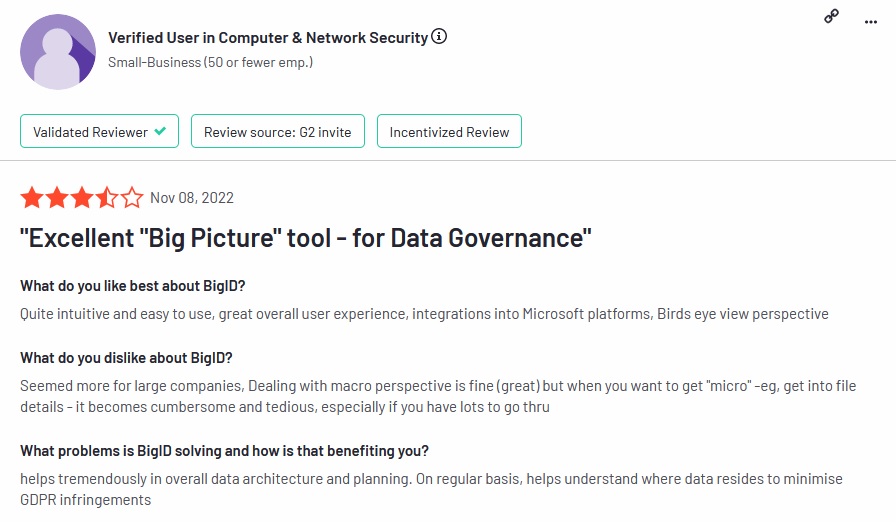Click the Review source: G2 invite badge
This screenshot has height=522, width=896.
click(x=277, y=132)
